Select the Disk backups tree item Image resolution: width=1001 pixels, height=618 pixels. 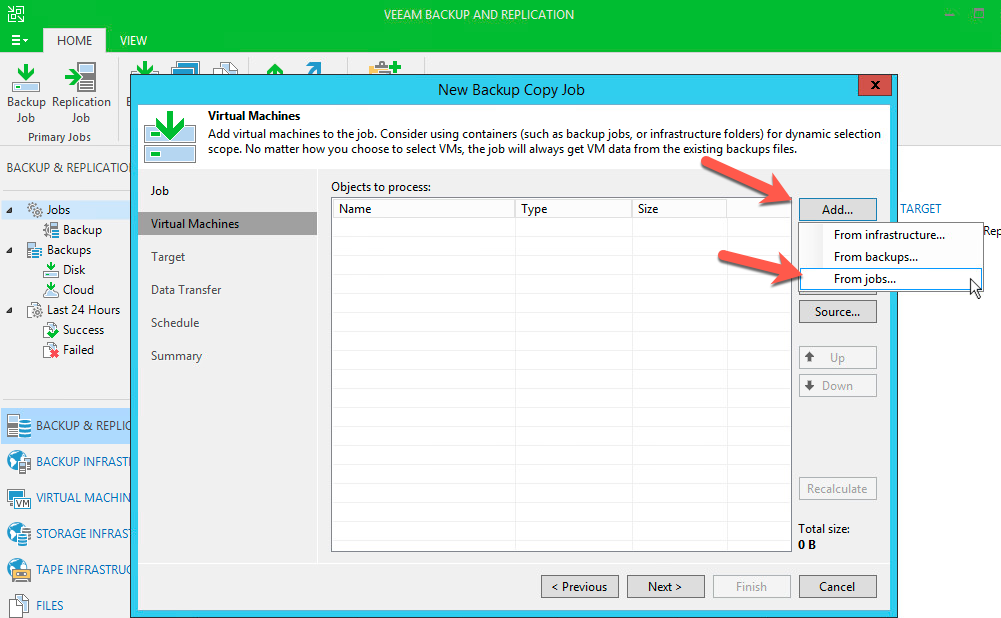pos(74,269)
